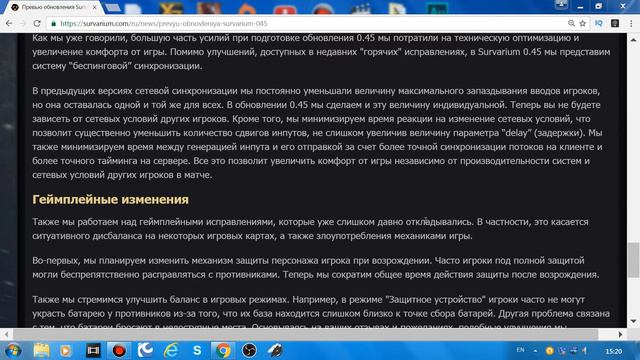Click the paragraph starting 'Также мы работаем'
This screenshot has height=360, width=640.
click(x=310, y=229)
